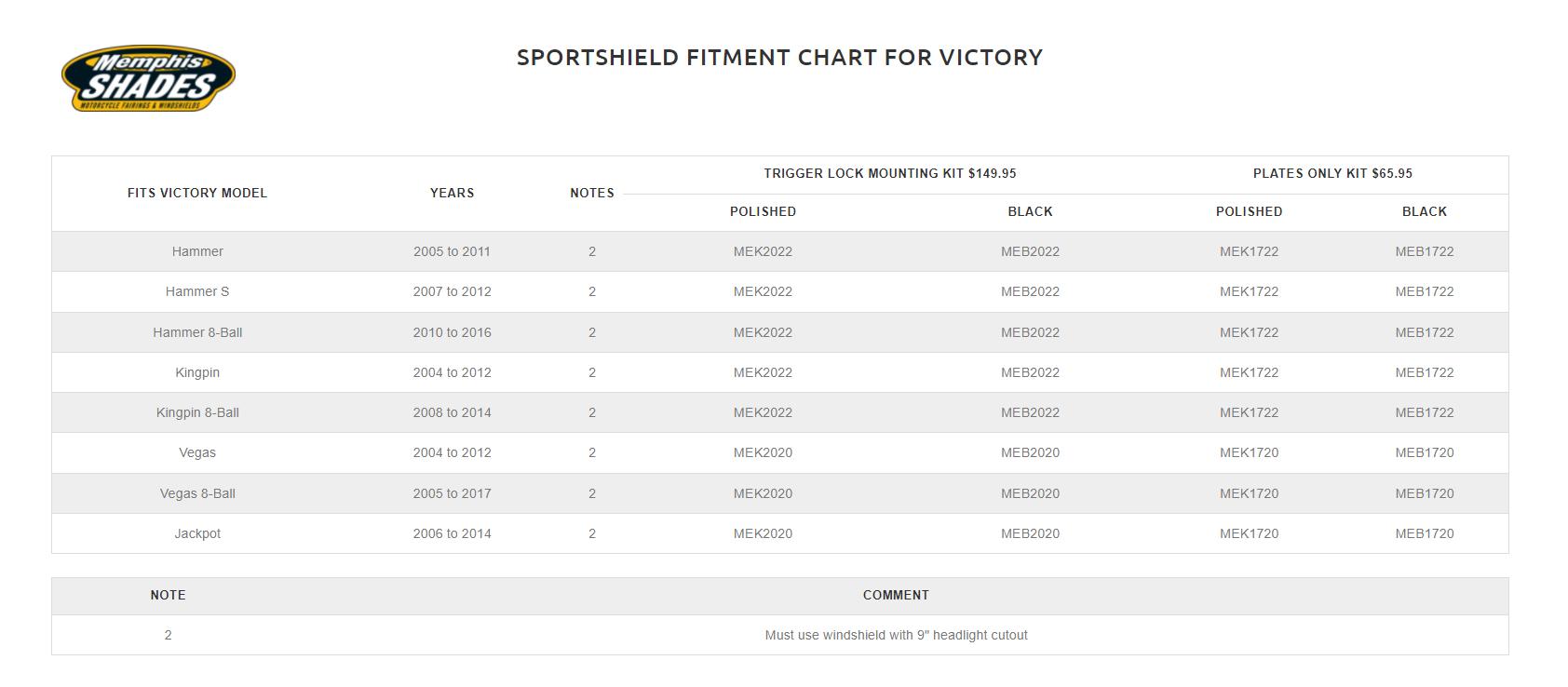The image size is (1568, 687).
Task: Click the Jackpot model name
Action: point(197,533)
